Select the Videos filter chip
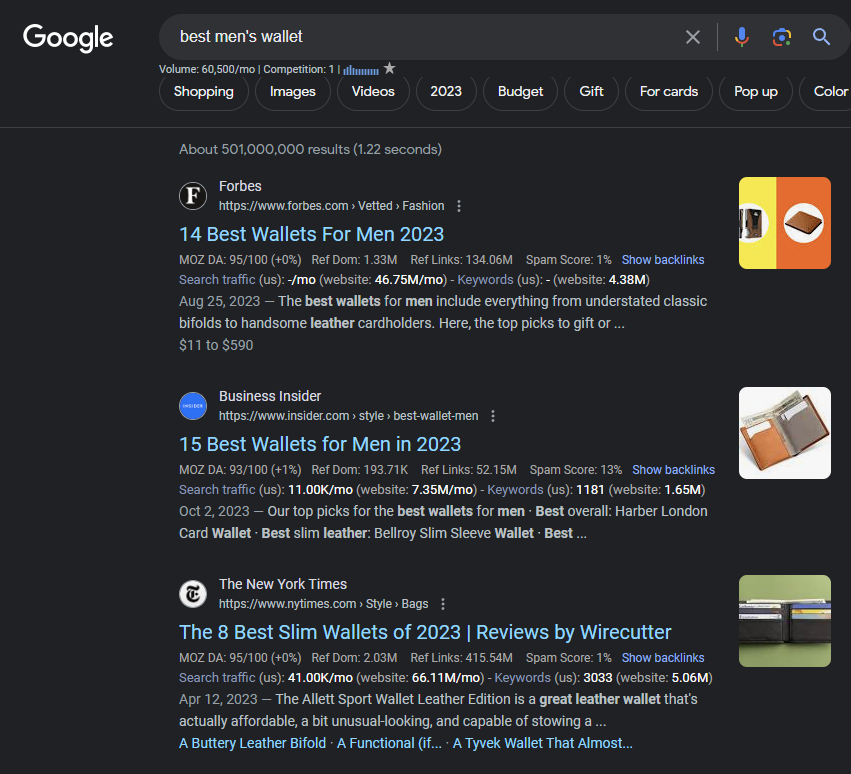851x774 pixels. click(373, 92)
